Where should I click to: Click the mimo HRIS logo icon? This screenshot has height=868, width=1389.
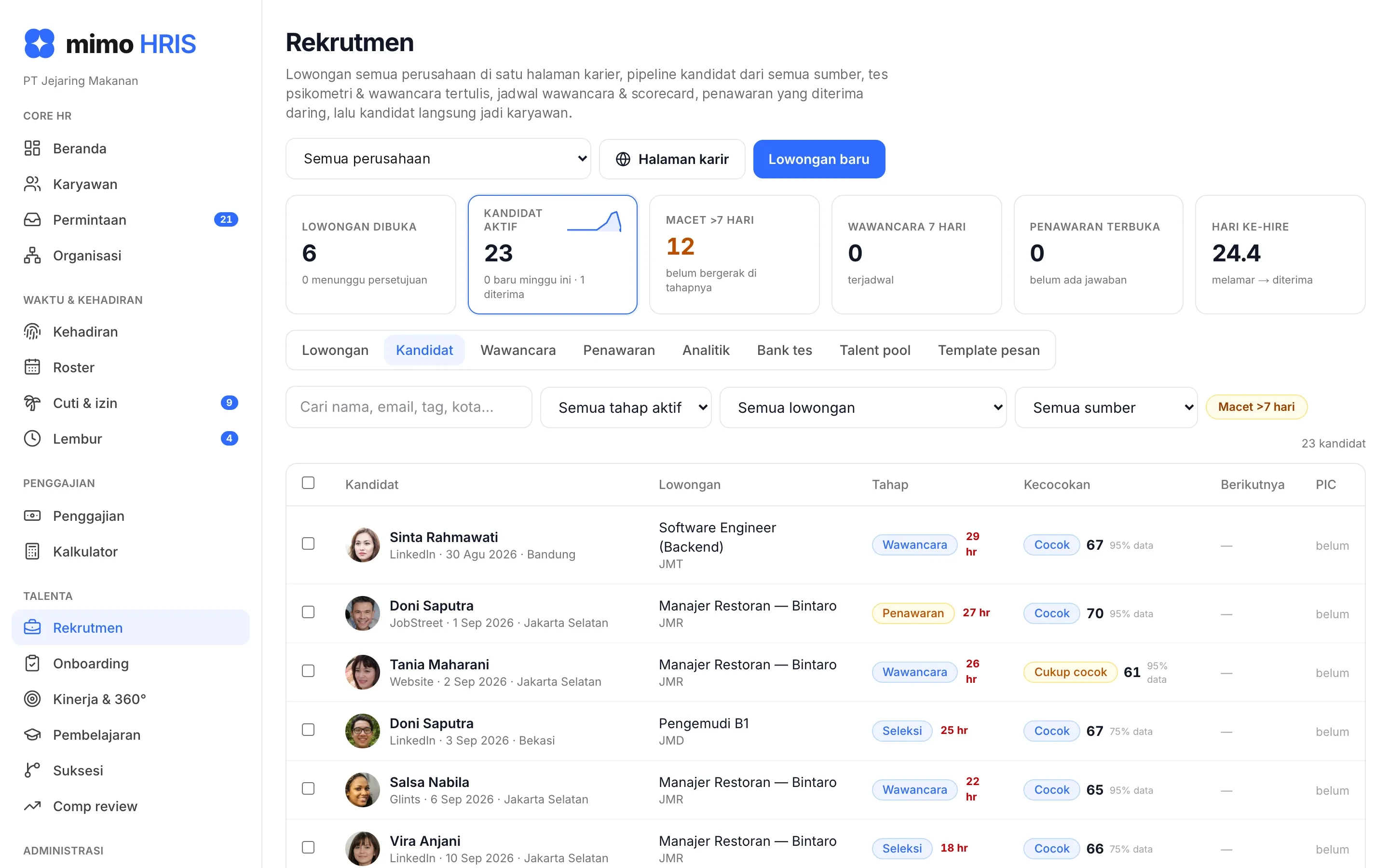pos(39,43)
